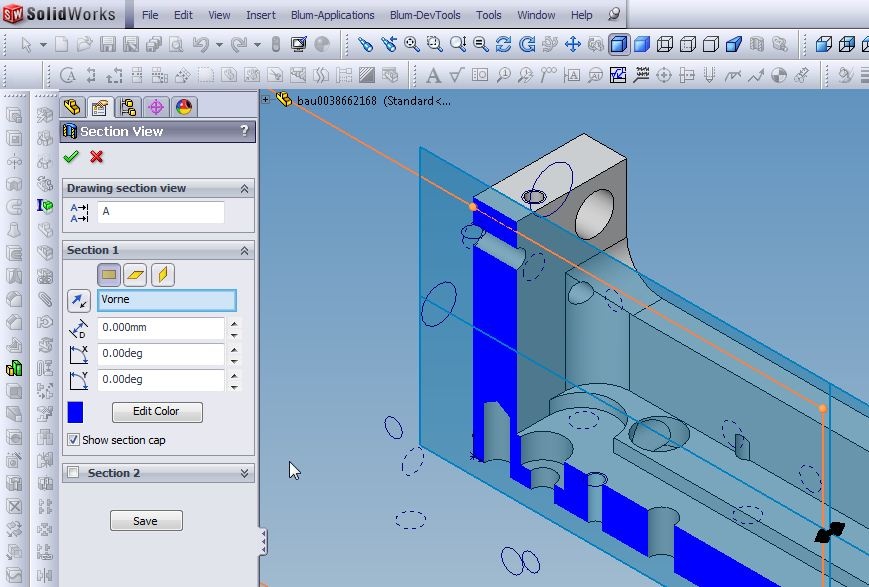The height and width of the screenshot is (587, 869).
Task: Choose Hidden Lines Removed display
Action: 711,44
